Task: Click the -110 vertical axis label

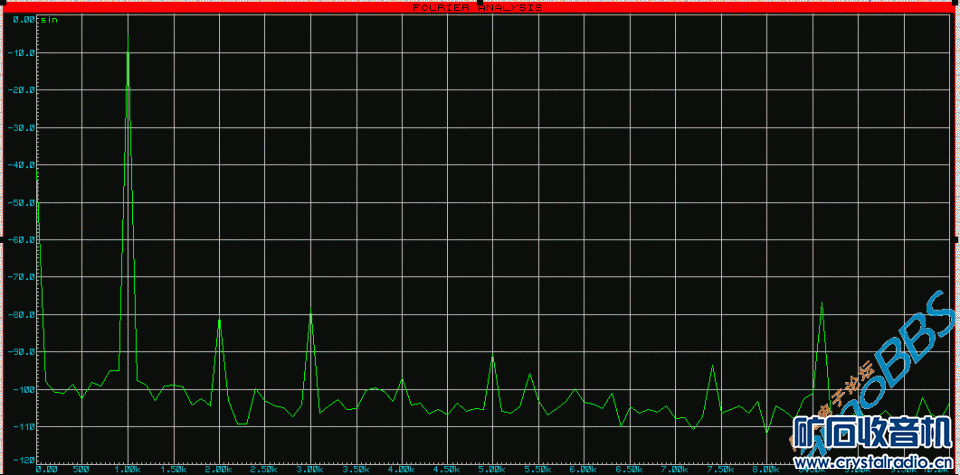Action: click(23, 427)
